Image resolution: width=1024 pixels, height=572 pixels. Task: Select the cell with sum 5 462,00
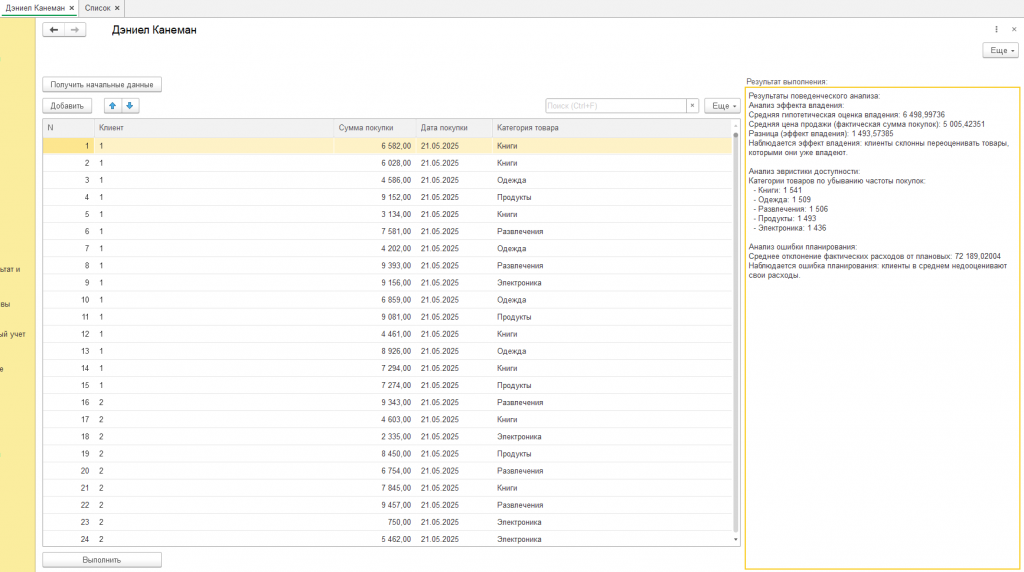click(x=375, y=539)
